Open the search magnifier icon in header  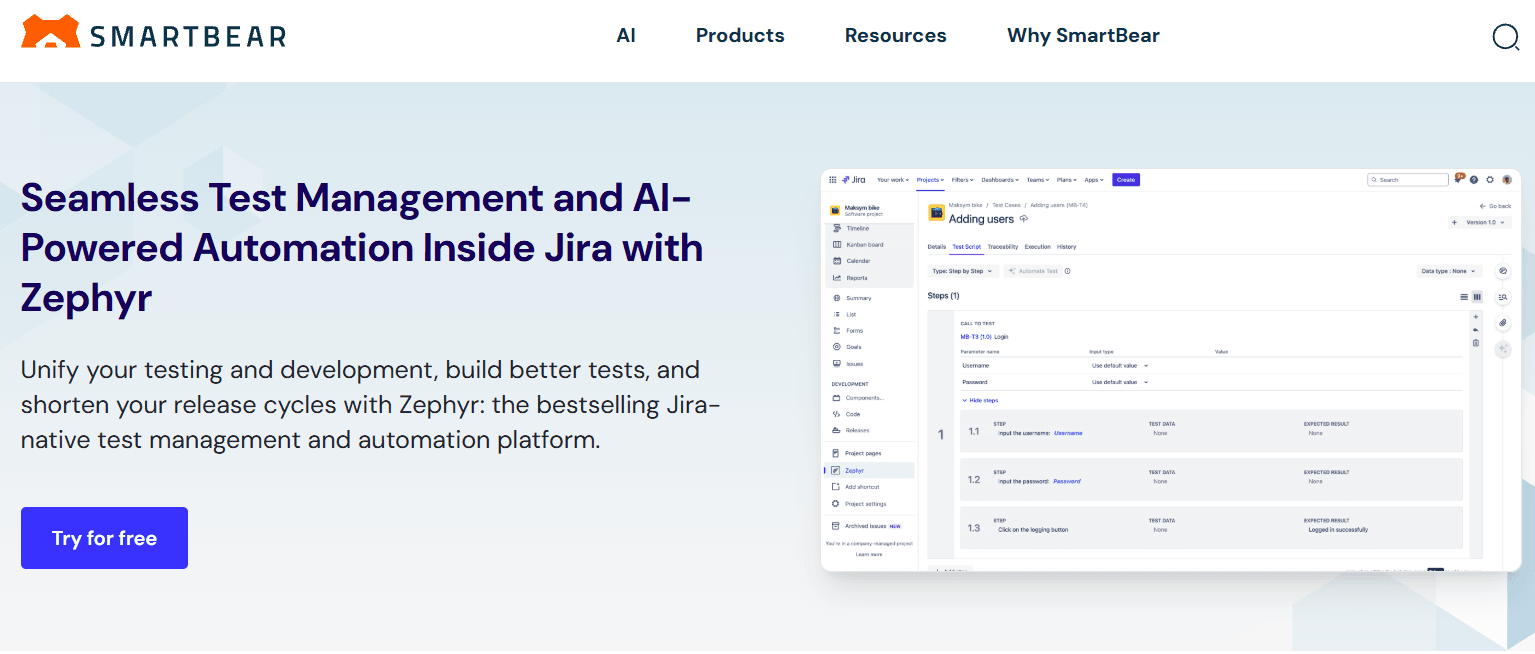tap(1505, 37)
